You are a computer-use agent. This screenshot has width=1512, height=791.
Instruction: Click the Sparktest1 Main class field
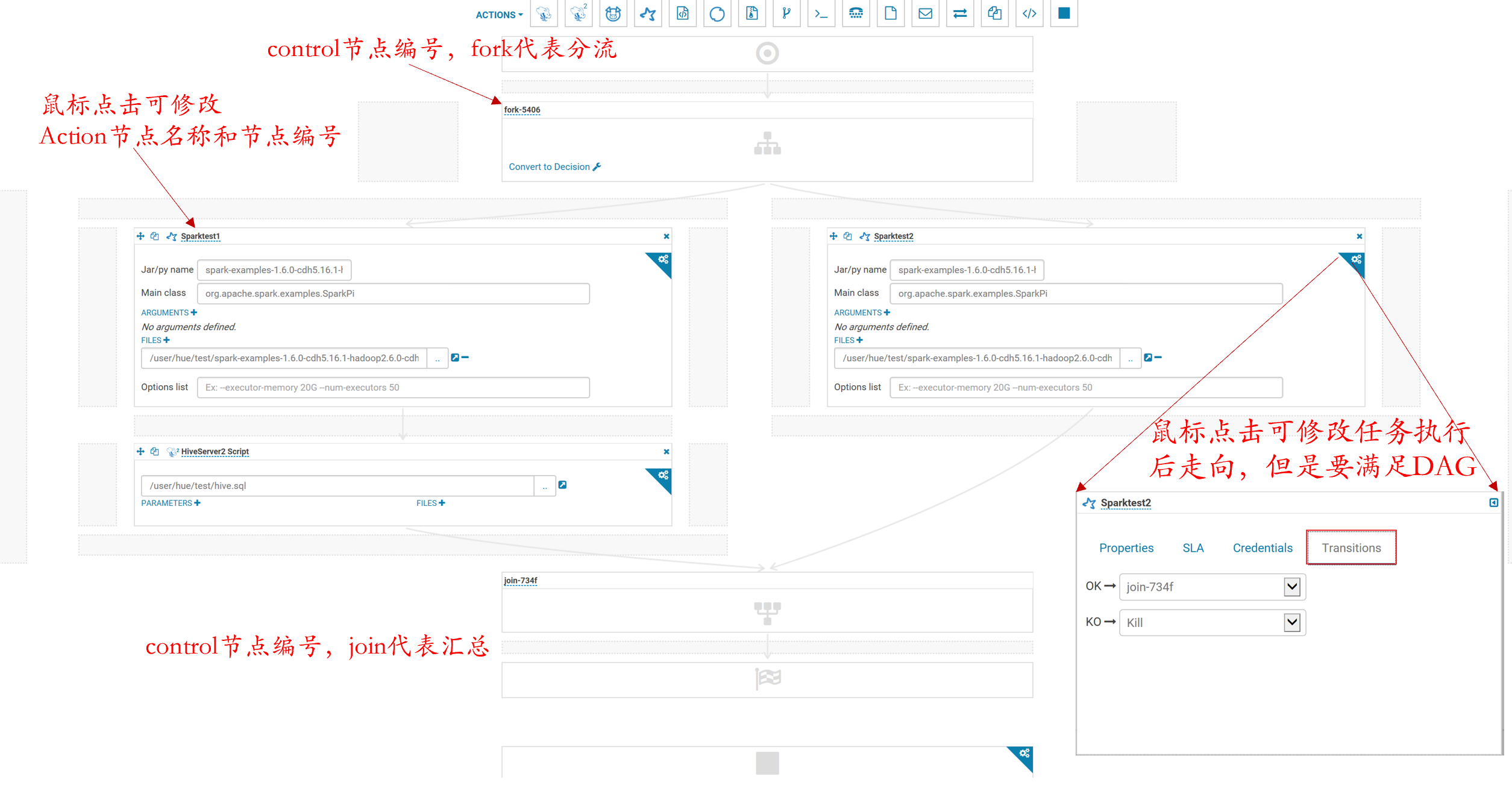coord(393,294)
